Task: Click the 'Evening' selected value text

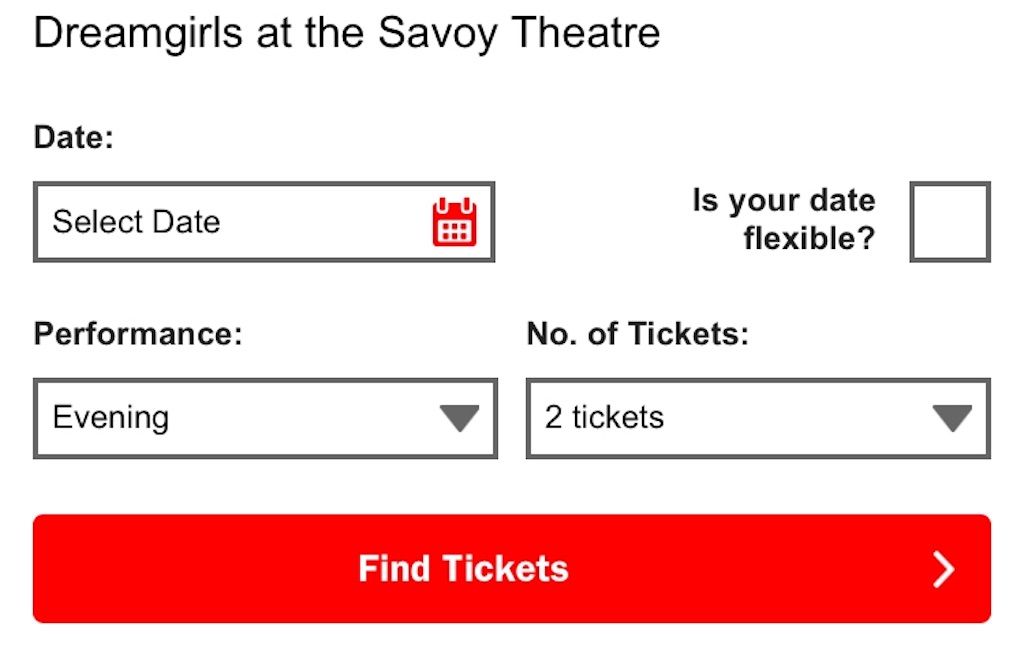Action: point(111,418)
